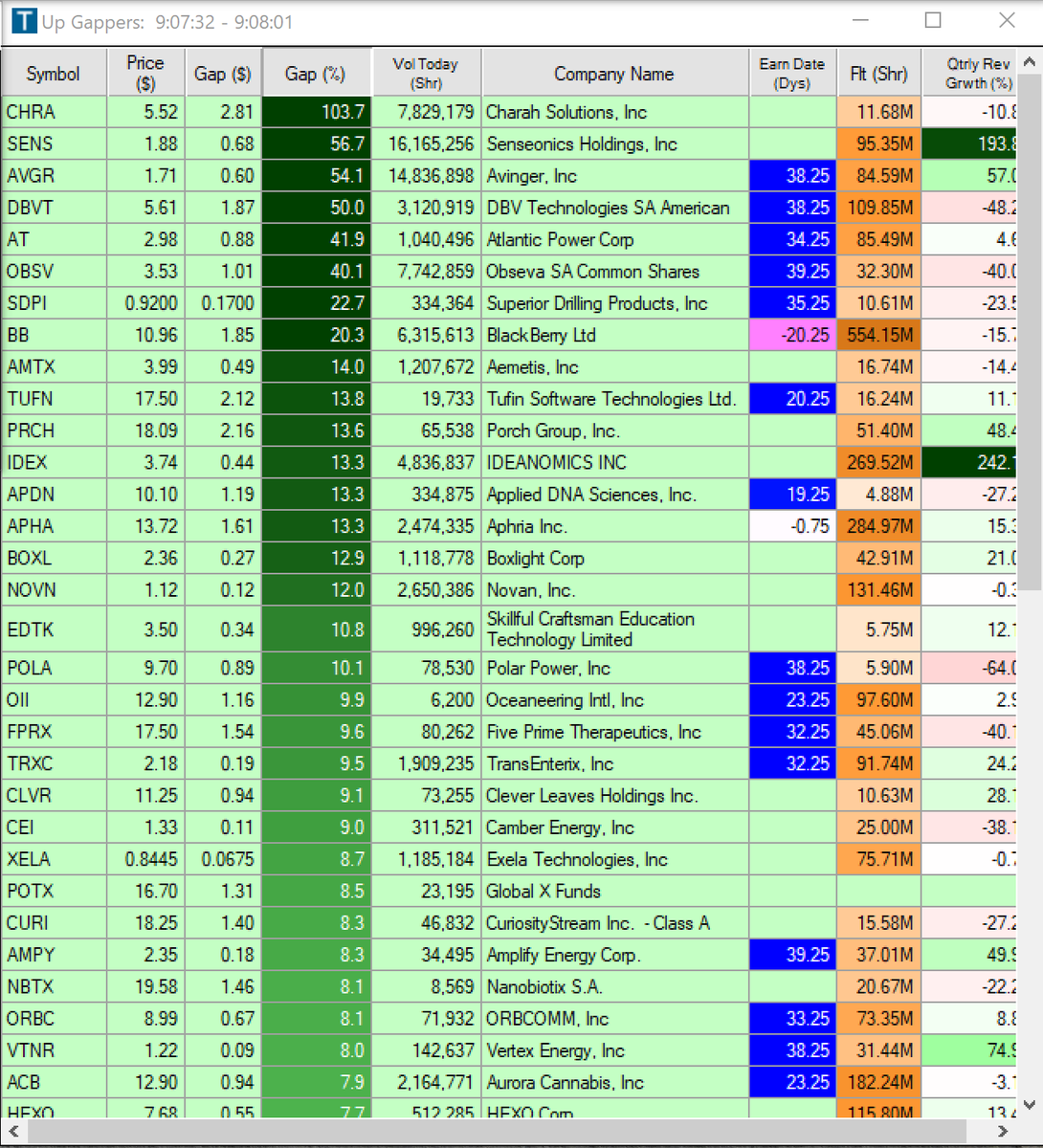Click the 4.88M float cell
This screenshot has height=1148, width=1043.
point(878,495)
